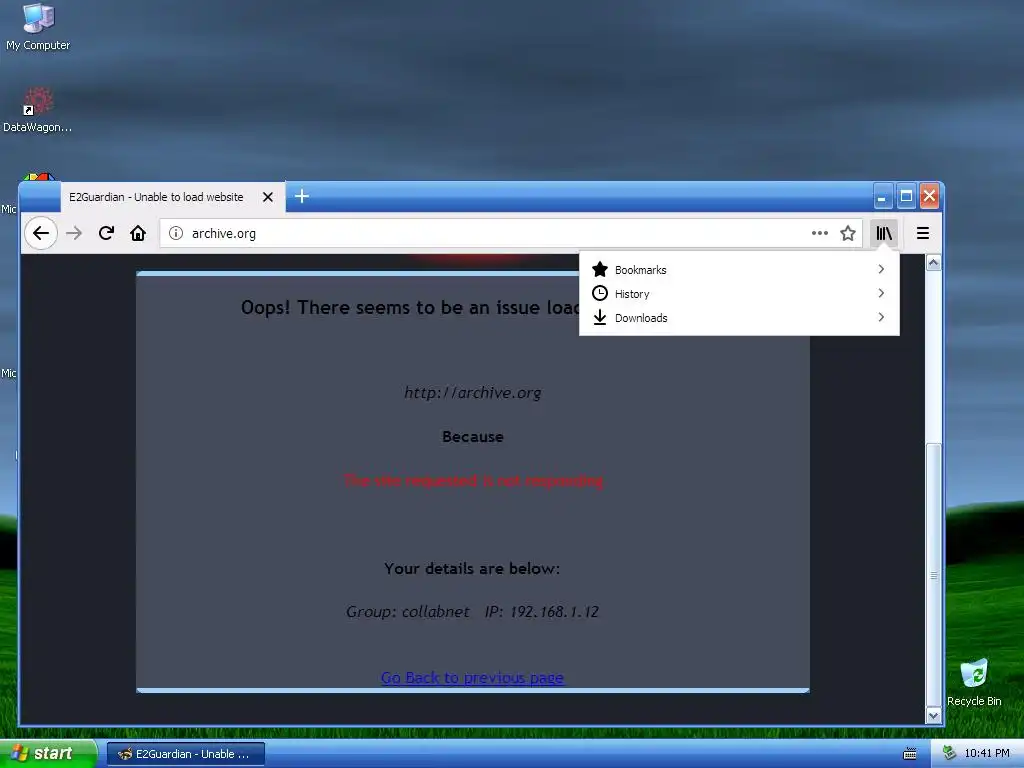Click the red site not responding message
Image resolution: width=1024 pixels, height=768 pixels.
click(x=473, y=481)
